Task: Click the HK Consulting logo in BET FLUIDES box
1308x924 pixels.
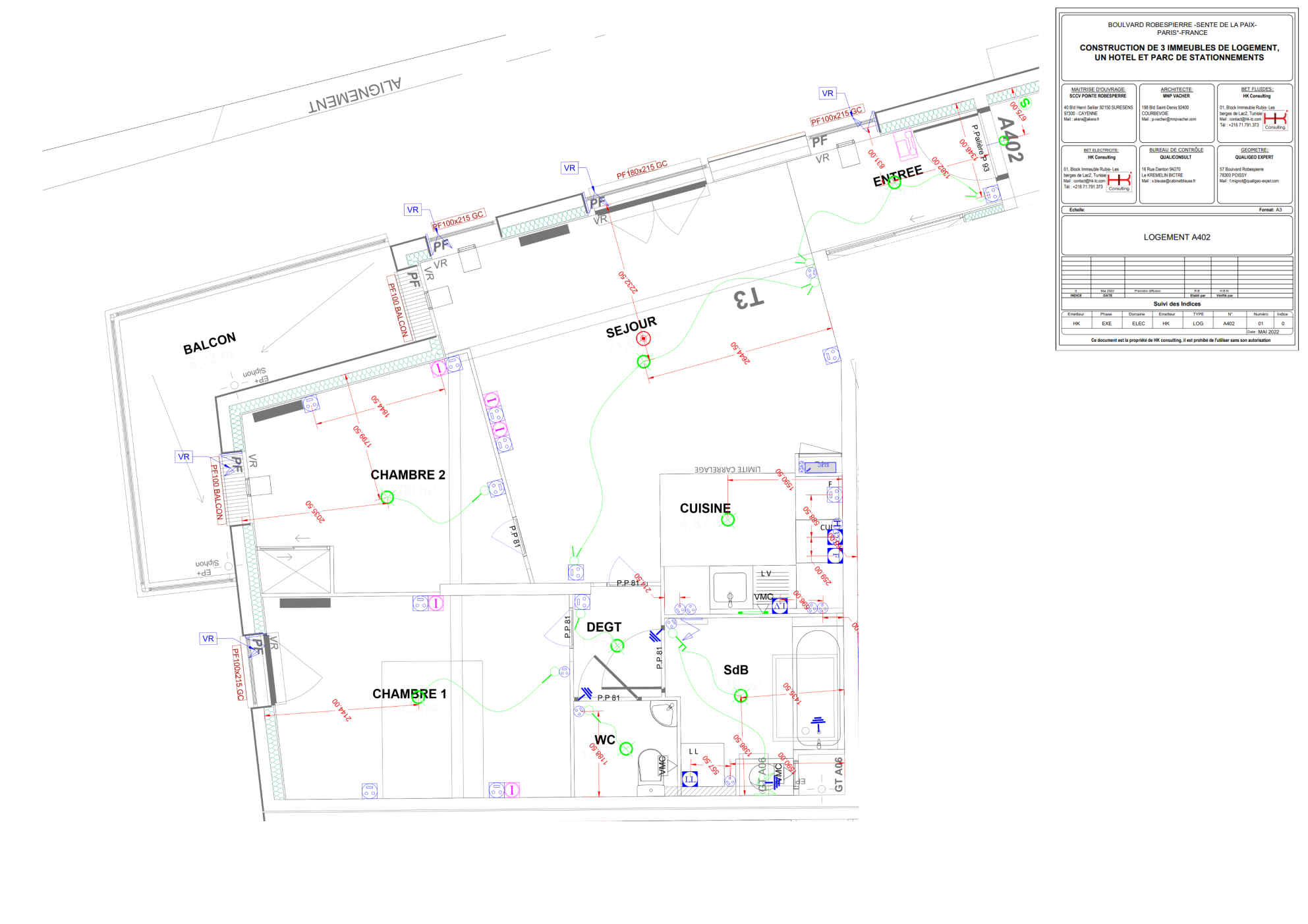Action: coord(1275,119)
